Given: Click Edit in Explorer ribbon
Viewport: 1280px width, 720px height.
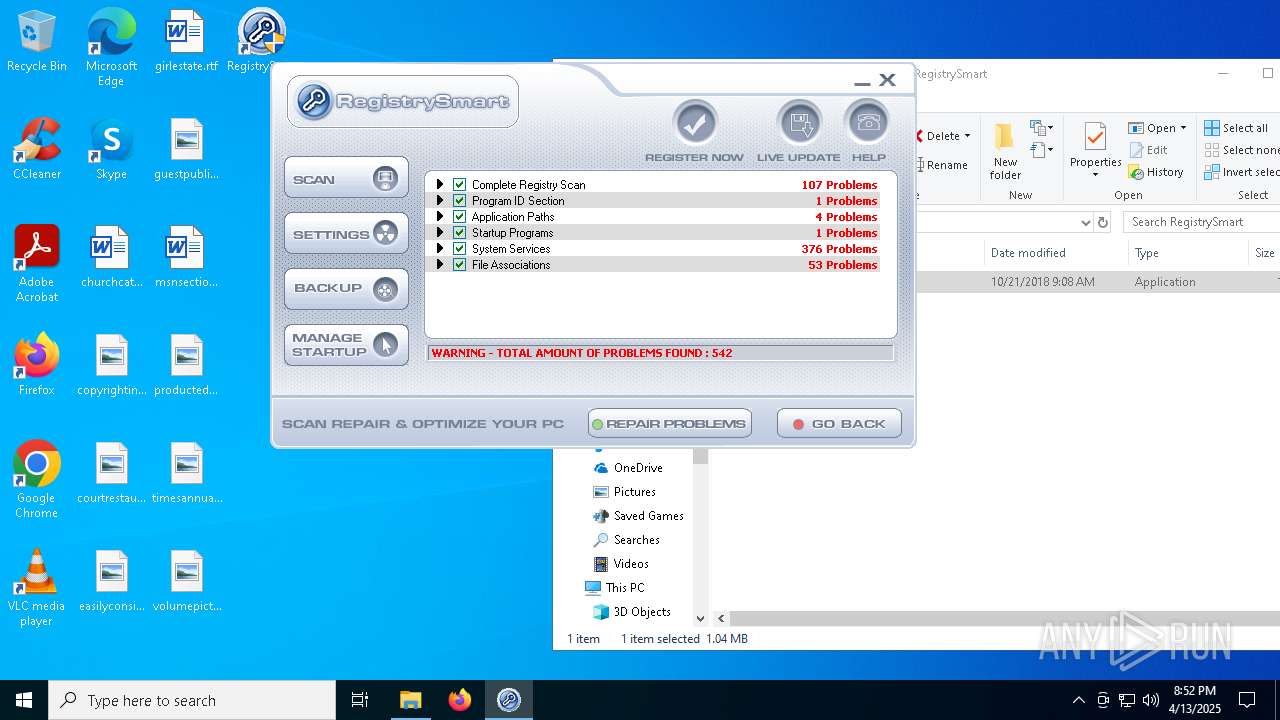Looking at the screenshot, I should pyautogui.click(x=1149, y=150).
